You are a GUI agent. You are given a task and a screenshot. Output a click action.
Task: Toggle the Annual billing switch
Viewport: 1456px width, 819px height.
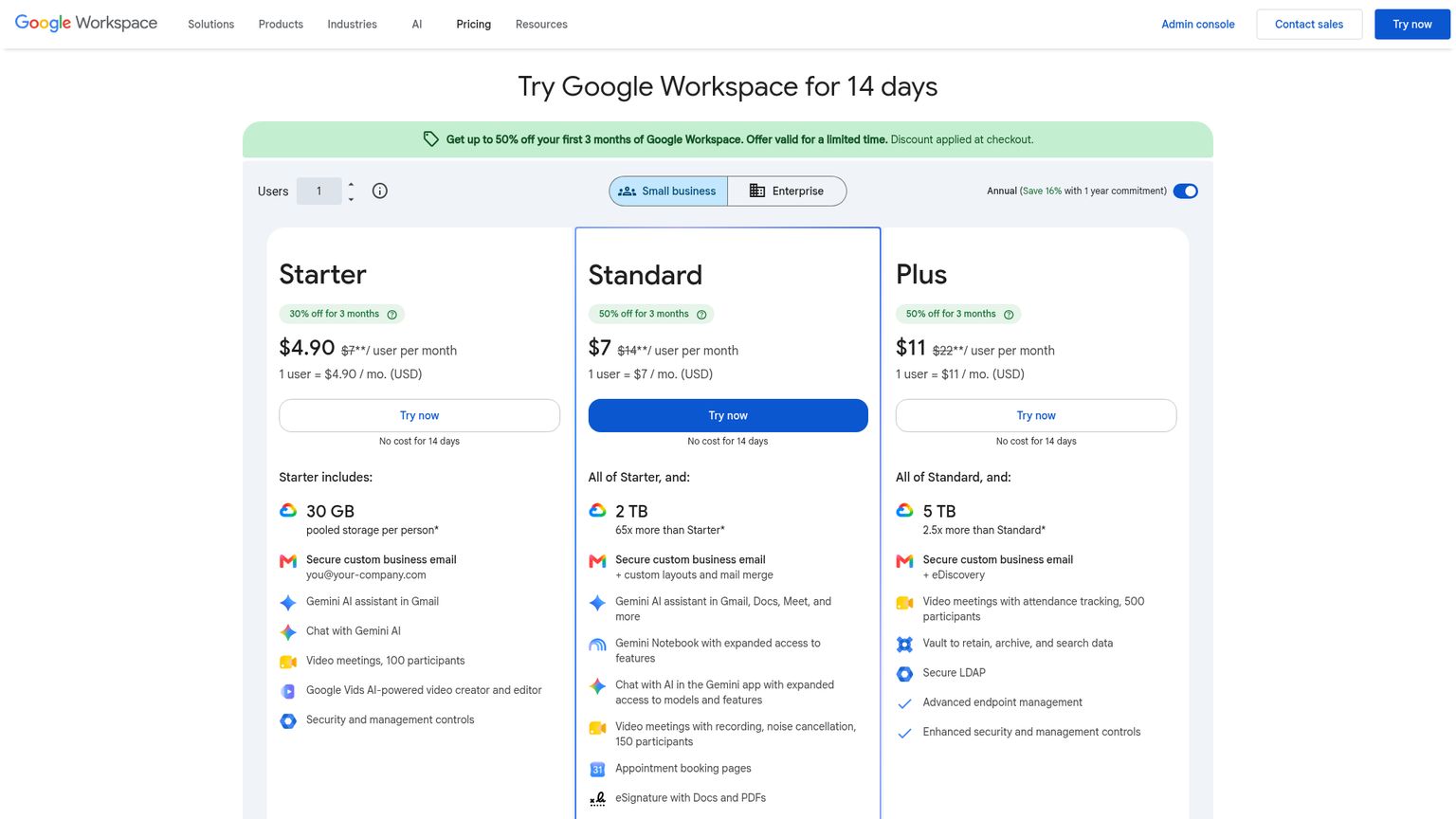coord(1185,191)
